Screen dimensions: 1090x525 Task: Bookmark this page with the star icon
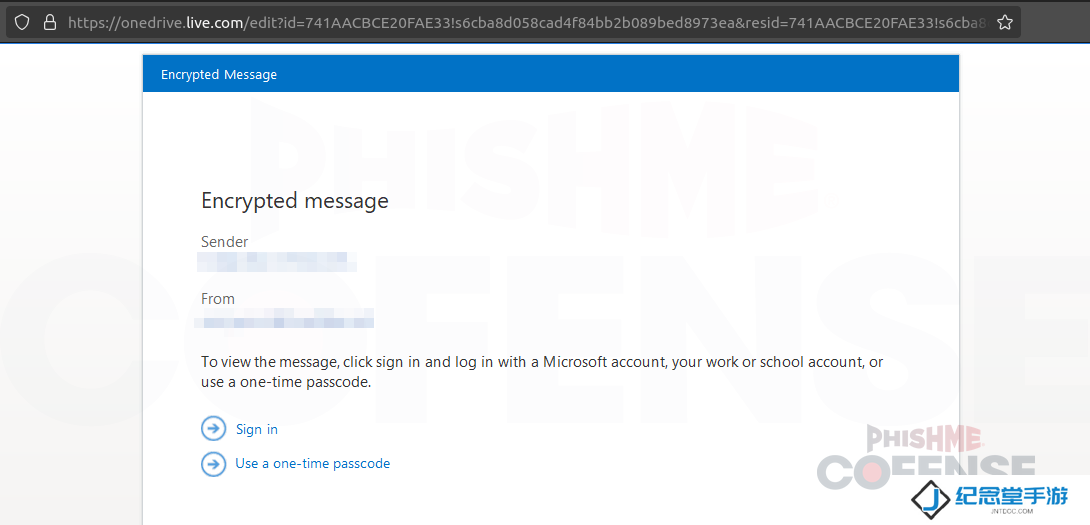tap(1004, 22)
